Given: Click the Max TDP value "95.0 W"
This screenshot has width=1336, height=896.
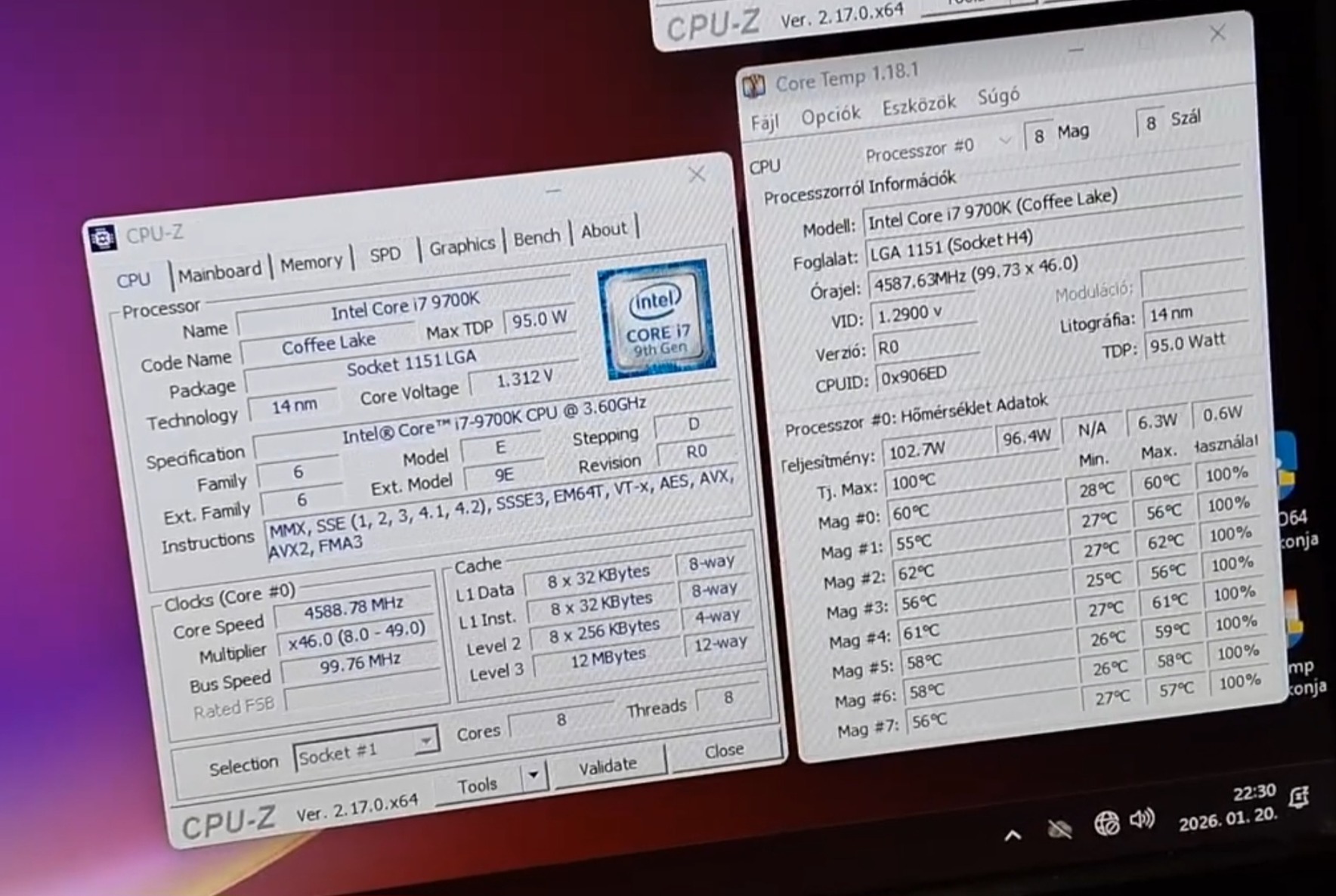Looking at the screenshot, I should click(x=540, y=320).
